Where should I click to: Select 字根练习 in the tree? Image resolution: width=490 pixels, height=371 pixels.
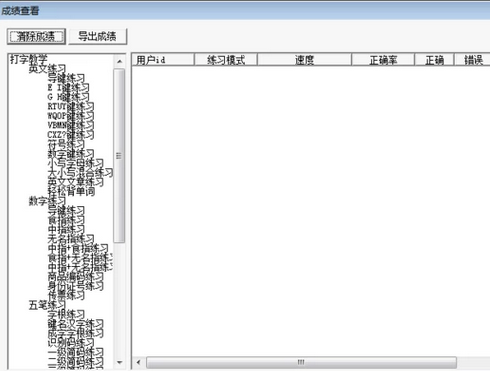[x=66, y=314]
